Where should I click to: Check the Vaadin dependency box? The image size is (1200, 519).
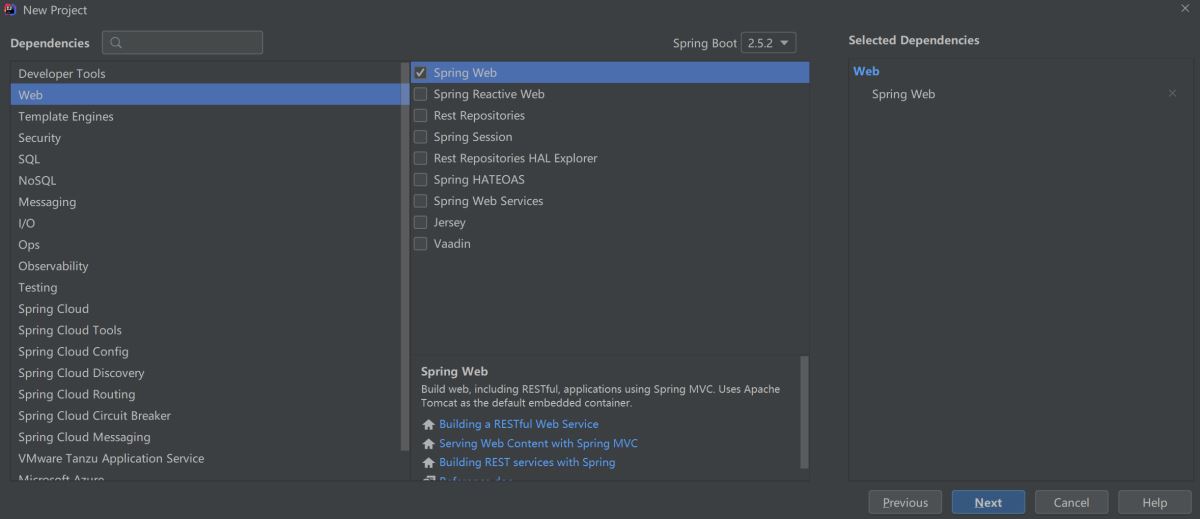pos(421,243)
